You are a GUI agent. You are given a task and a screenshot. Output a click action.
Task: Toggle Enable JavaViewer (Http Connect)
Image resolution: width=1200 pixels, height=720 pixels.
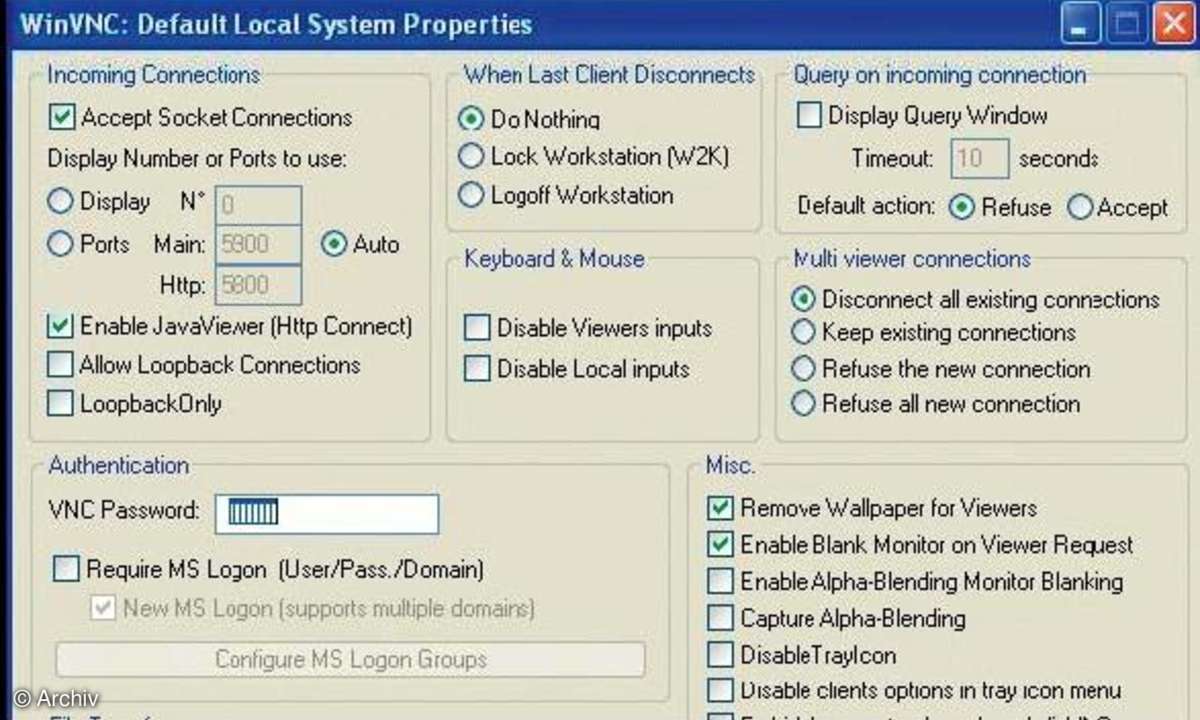coord(61,326)
